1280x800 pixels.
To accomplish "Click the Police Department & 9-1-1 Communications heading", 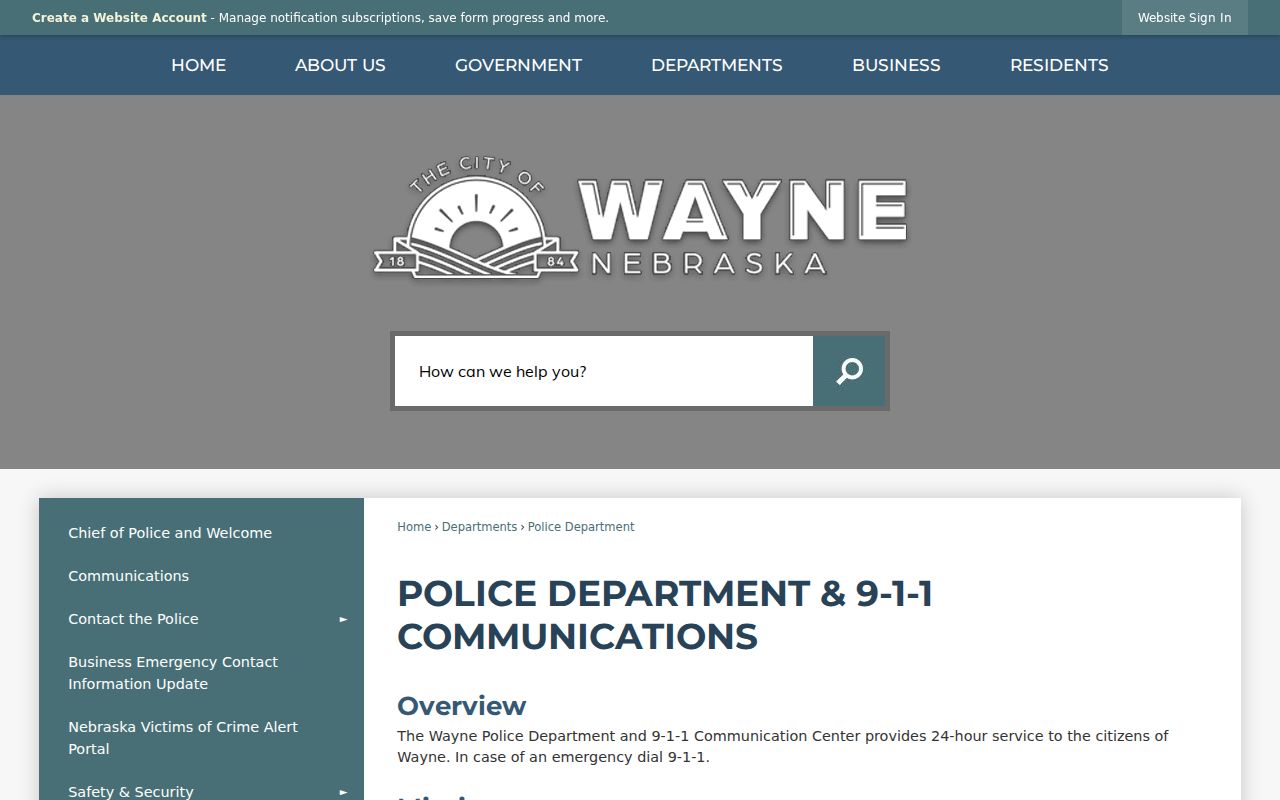I will [665, 615].
